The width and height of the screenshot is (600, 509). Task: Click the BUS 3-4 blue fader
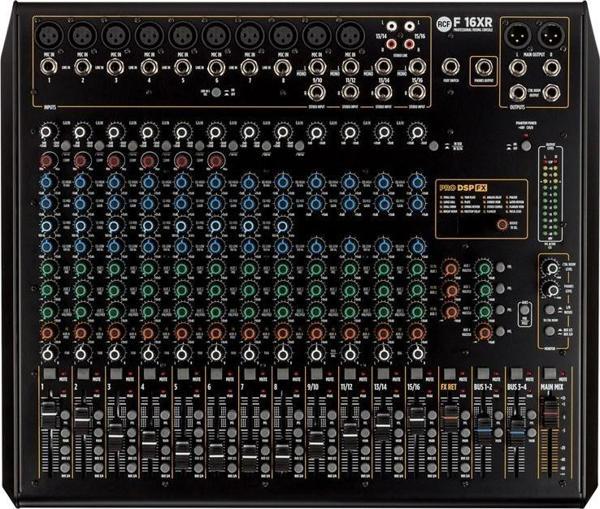click(517, 432)
